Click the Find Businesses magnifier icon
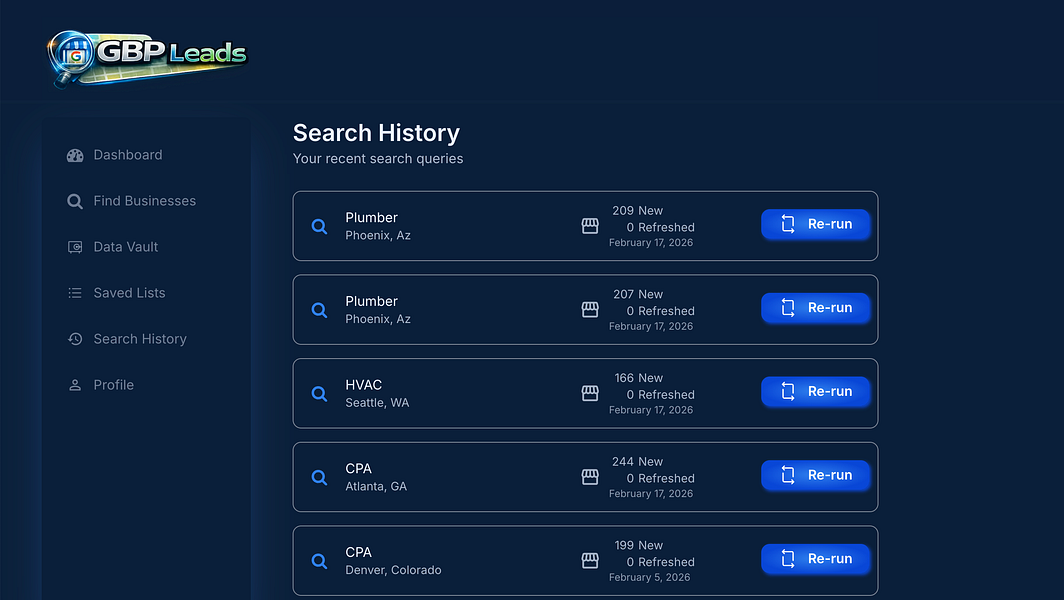Viewport: 1064px width, 600px height. tap(75, 202)
